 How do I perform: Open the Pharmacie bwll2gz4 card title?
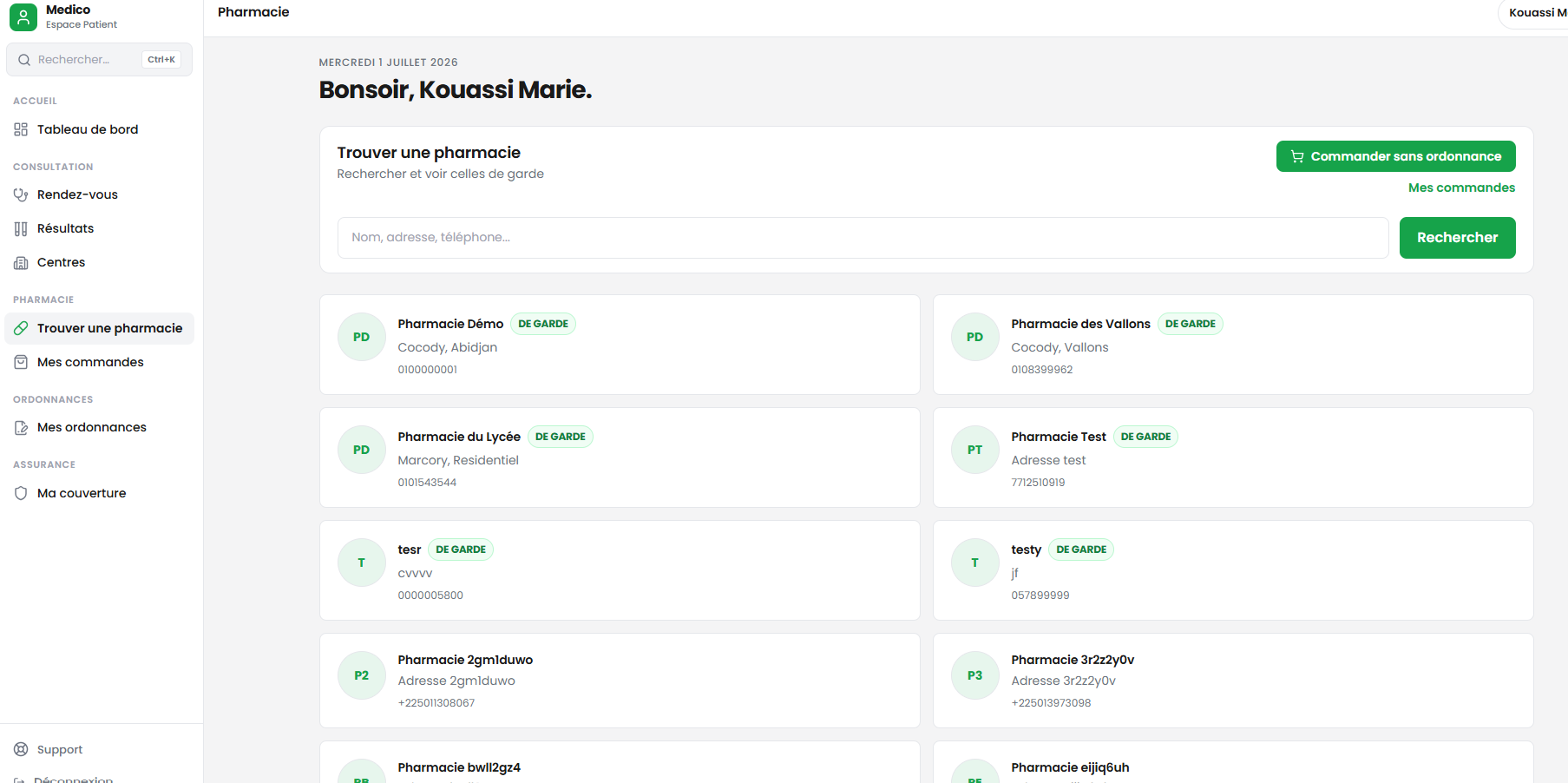(x=459, y=767)
